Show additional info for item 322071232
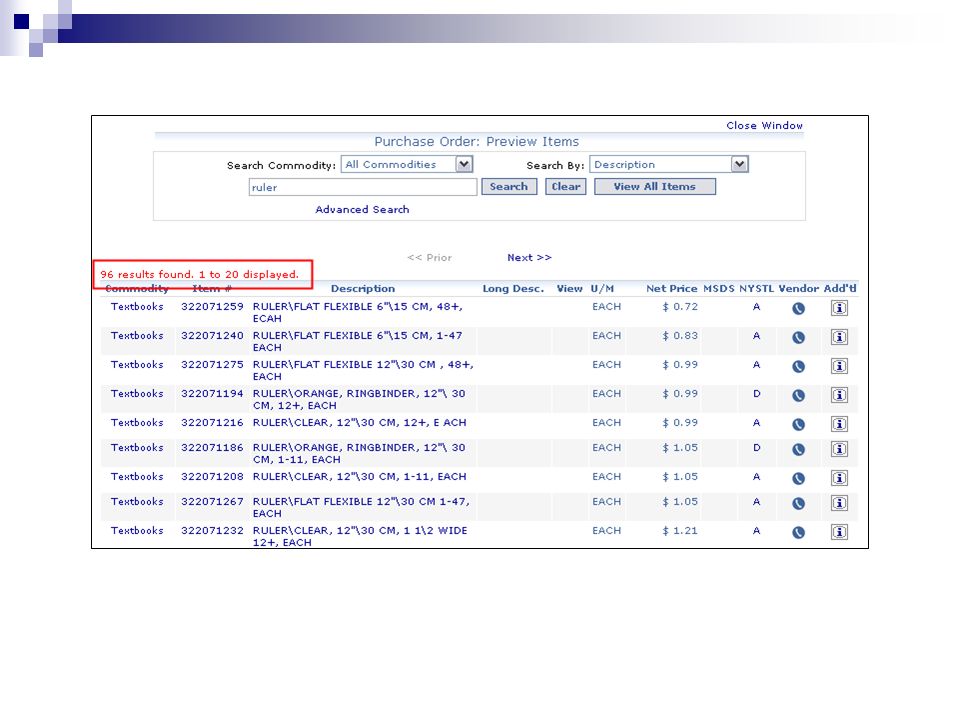960x720 pixels. tap(839, 531)
